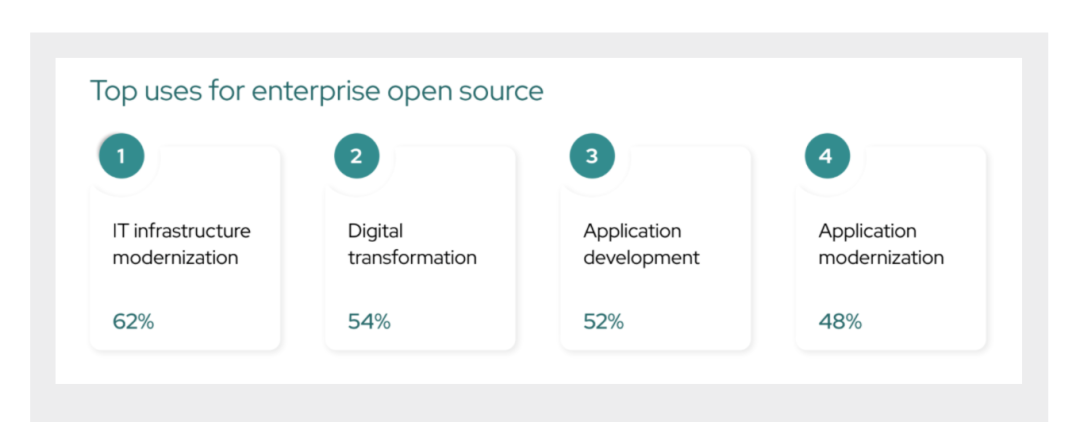Screen dimensions: 1080x422
Task: Click 'Application' in the third card
Action: (x=632, y=231)
